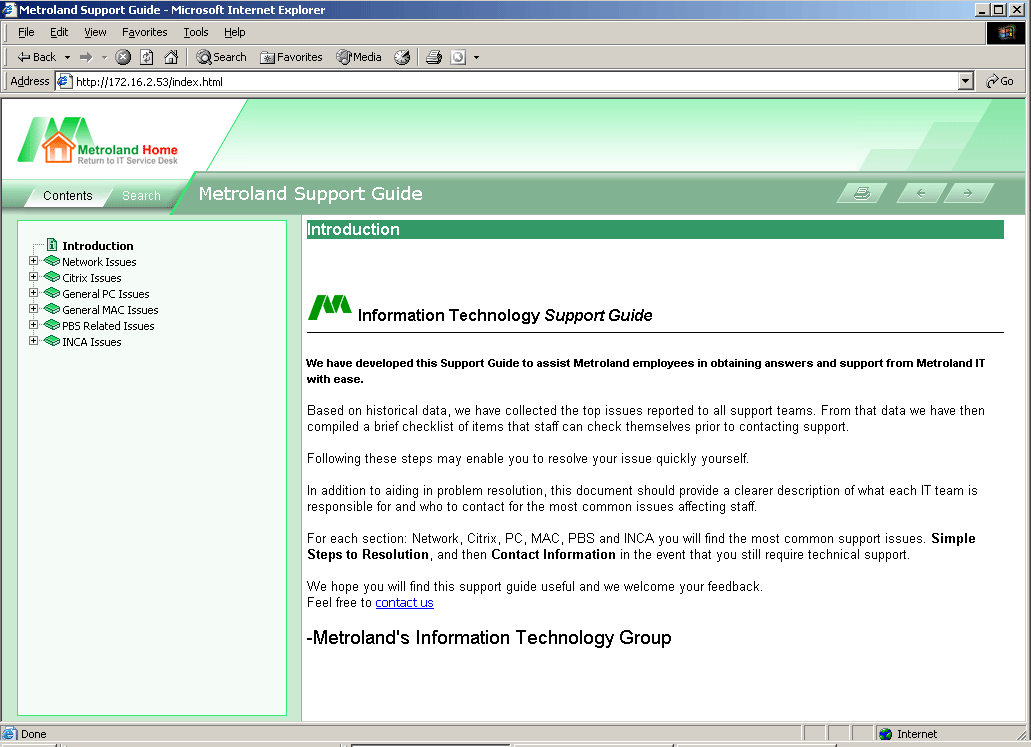The height and width of the screenshot is (747, 1031).
Task: Expand the Network Issues node
Action: (34, 261)
